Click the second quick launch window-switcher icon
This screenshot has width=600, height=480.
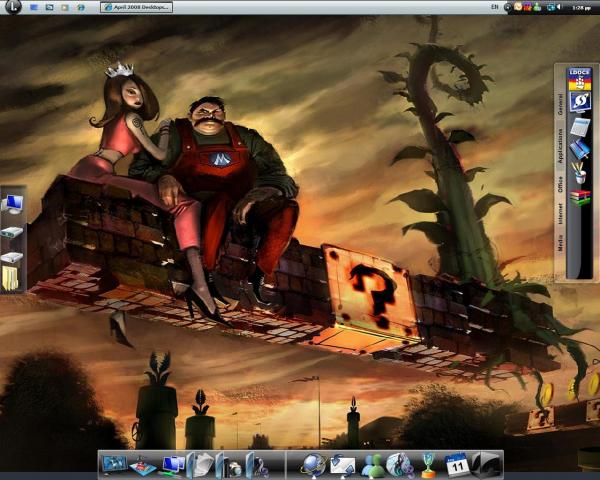(x=49, y=7)
